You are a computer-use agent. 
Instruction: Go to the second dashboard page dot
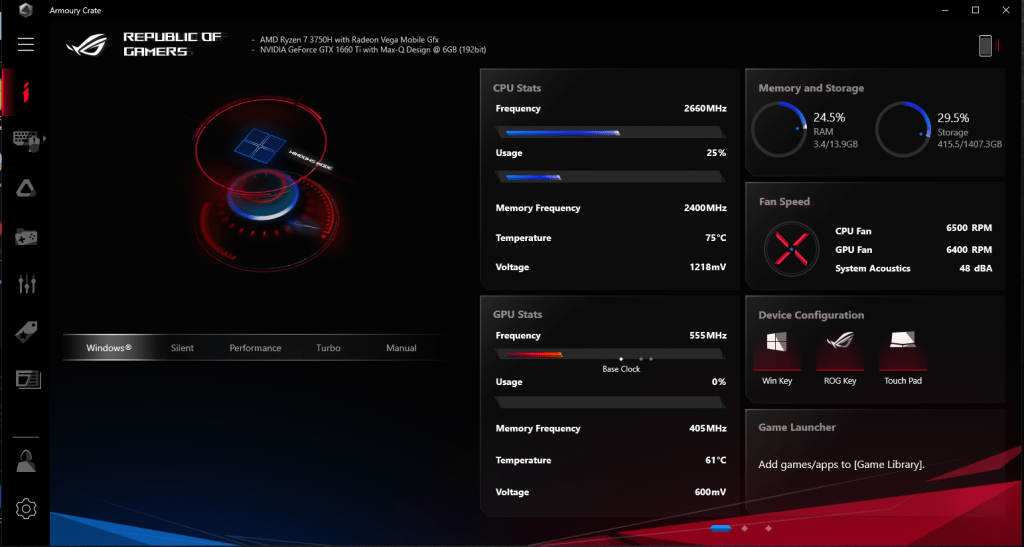pyautogui.click(x=744, y=528)
